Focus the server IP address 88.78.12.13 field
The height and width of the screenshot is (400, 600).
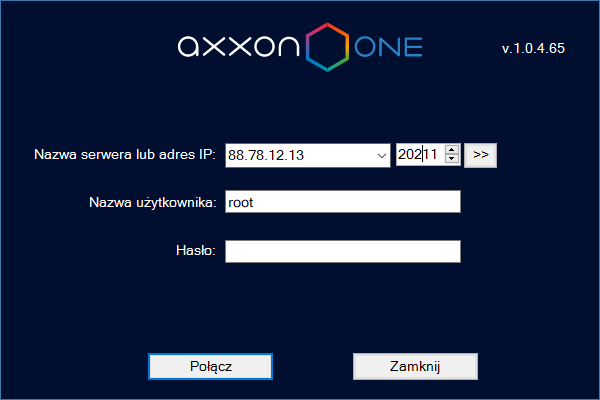[x=300, y=155]
